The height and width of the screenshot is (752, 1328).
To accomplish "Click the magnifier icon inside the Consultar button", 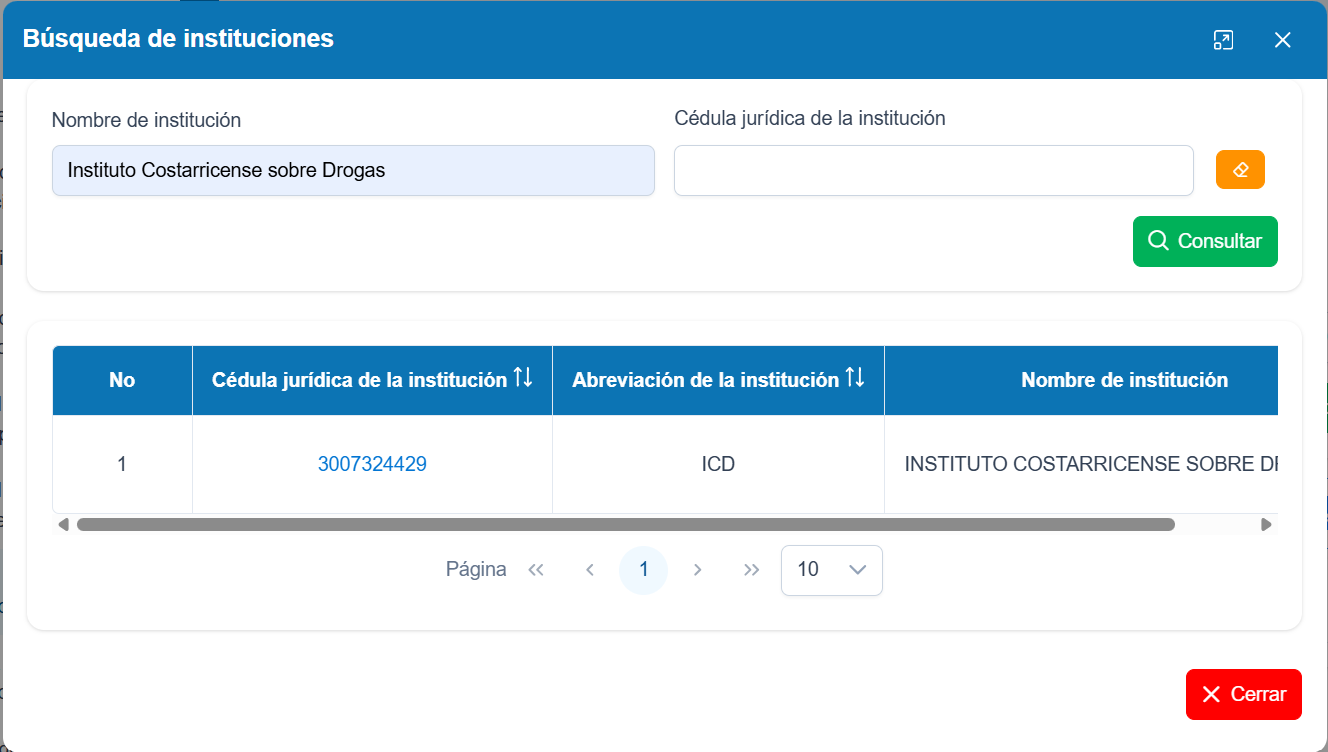I will (x=1159, y=241).
